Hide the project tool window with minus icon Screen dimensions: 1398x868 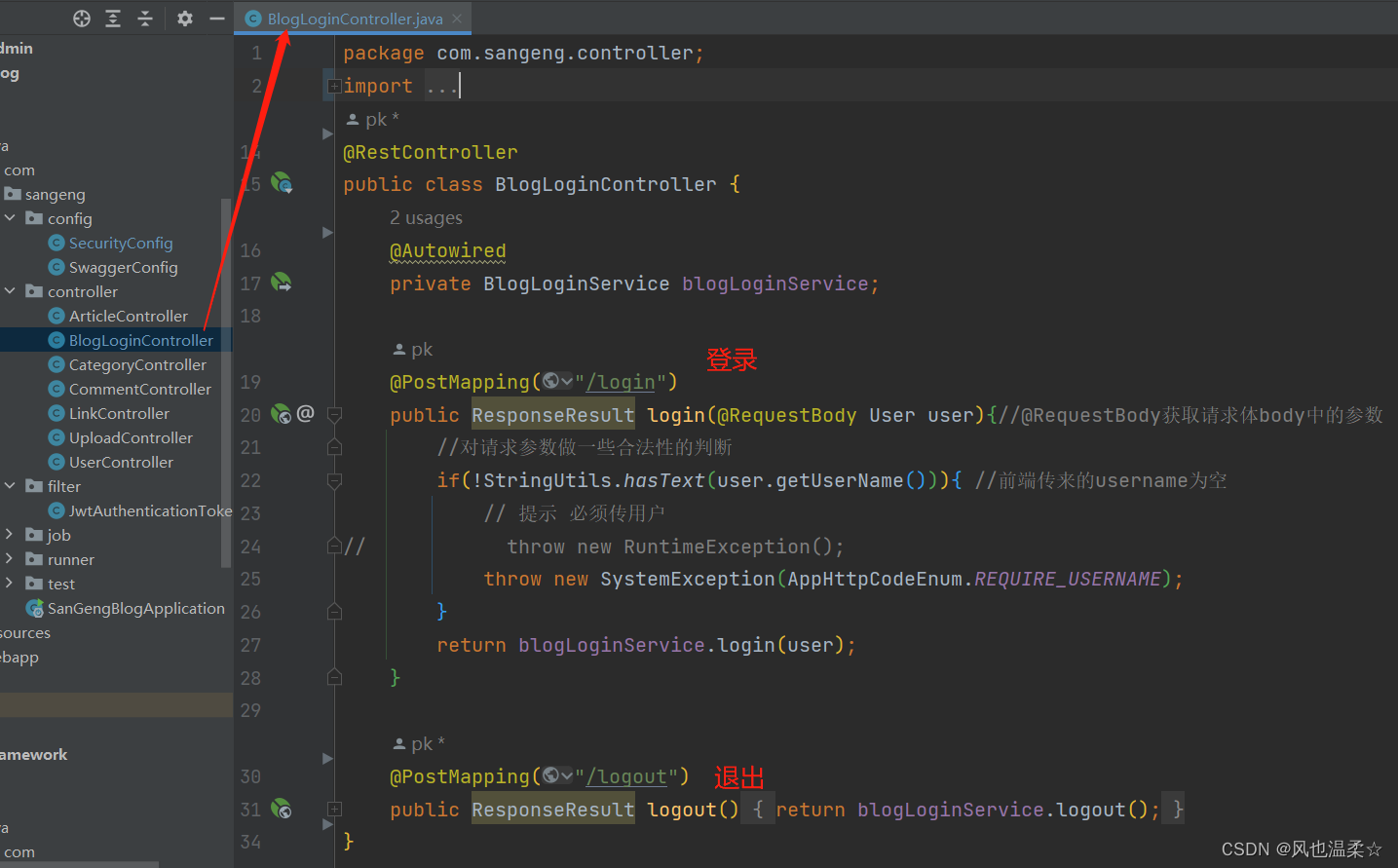point(216,19)
